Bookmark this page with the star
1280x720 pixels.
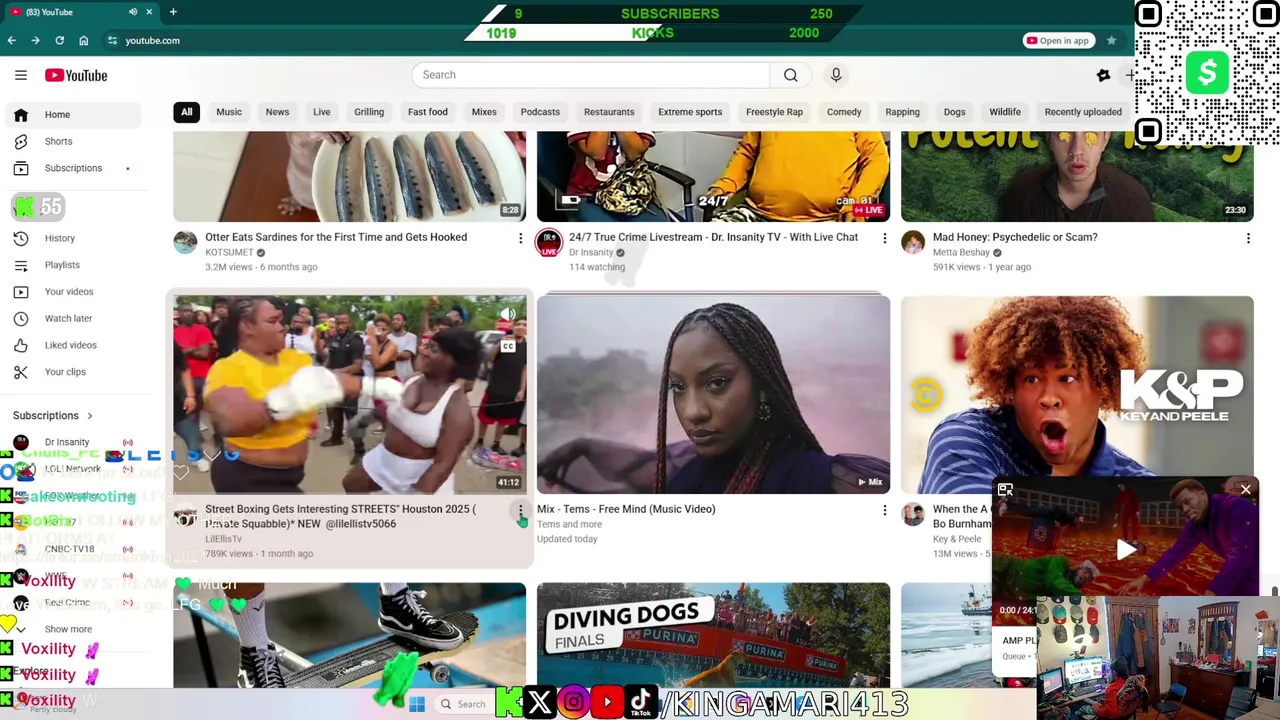pyautogui.click(x=1111, y=40)
